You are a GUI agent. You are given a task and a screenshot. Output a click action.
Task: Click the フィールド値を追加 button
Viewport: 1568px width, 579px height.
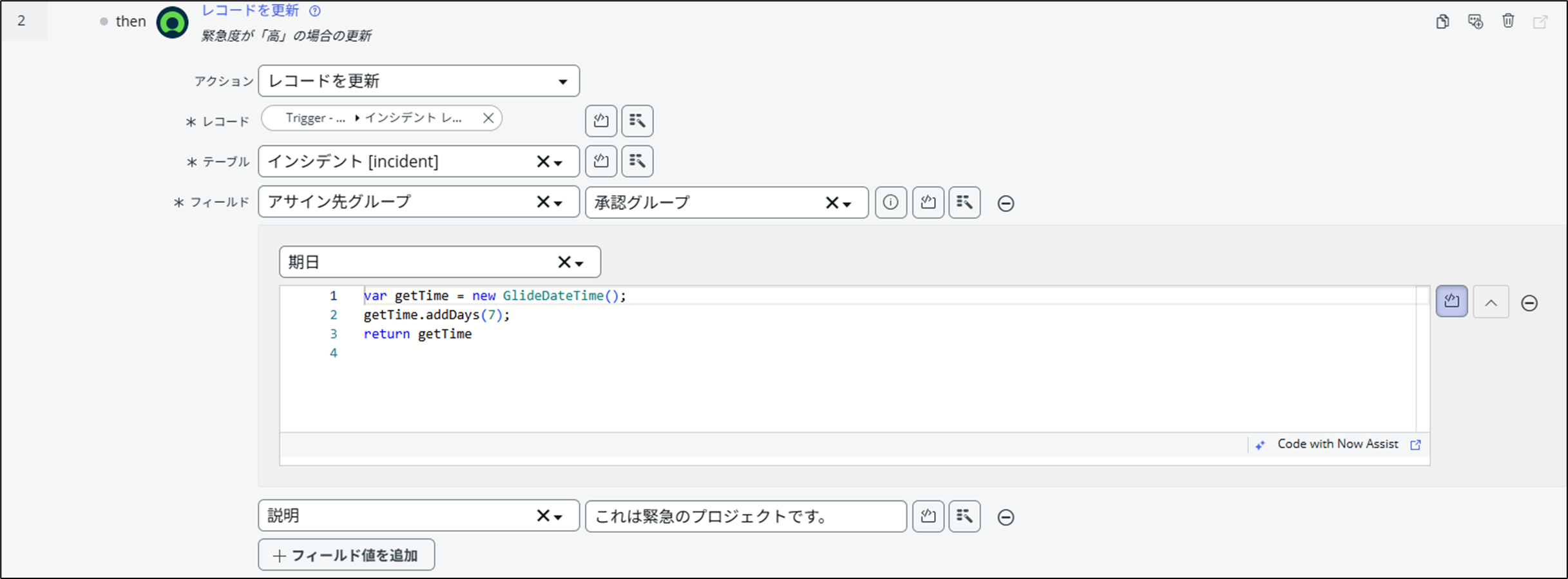coord(347,555)
